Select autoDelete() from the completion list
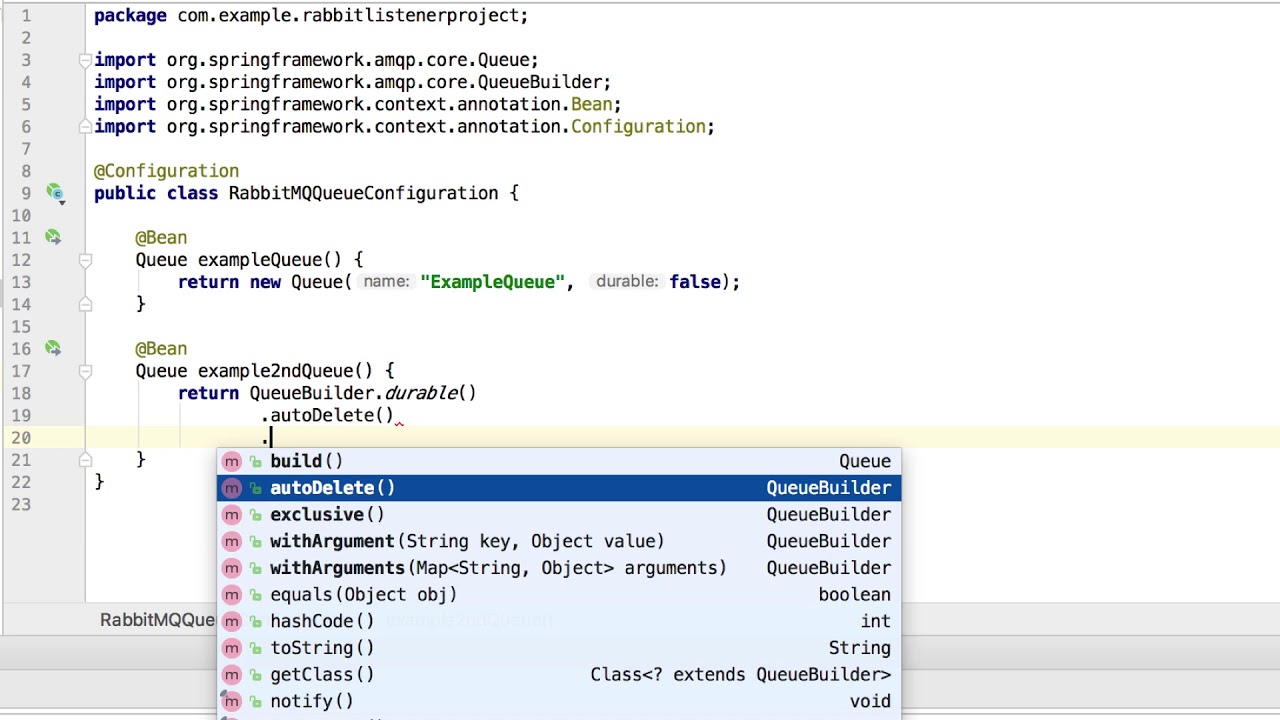1280x720 pixels. coord(332,488)
